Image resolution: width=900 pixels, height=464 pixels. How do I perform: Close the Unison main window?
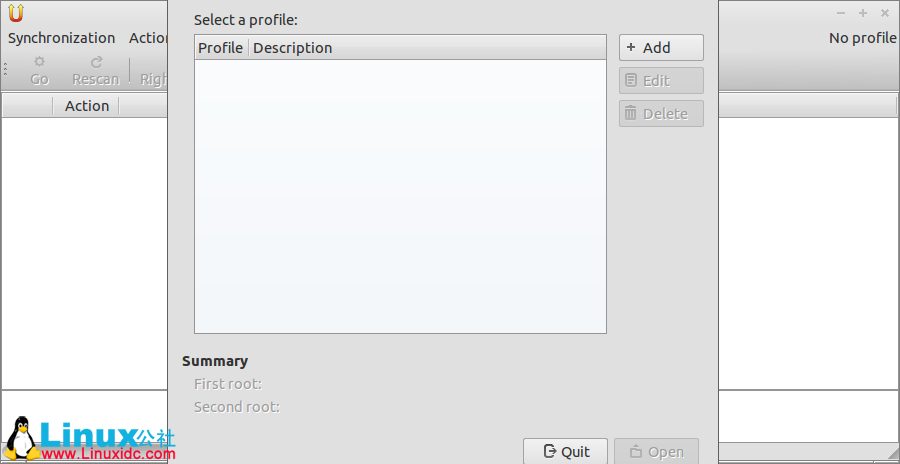[885, 13]
